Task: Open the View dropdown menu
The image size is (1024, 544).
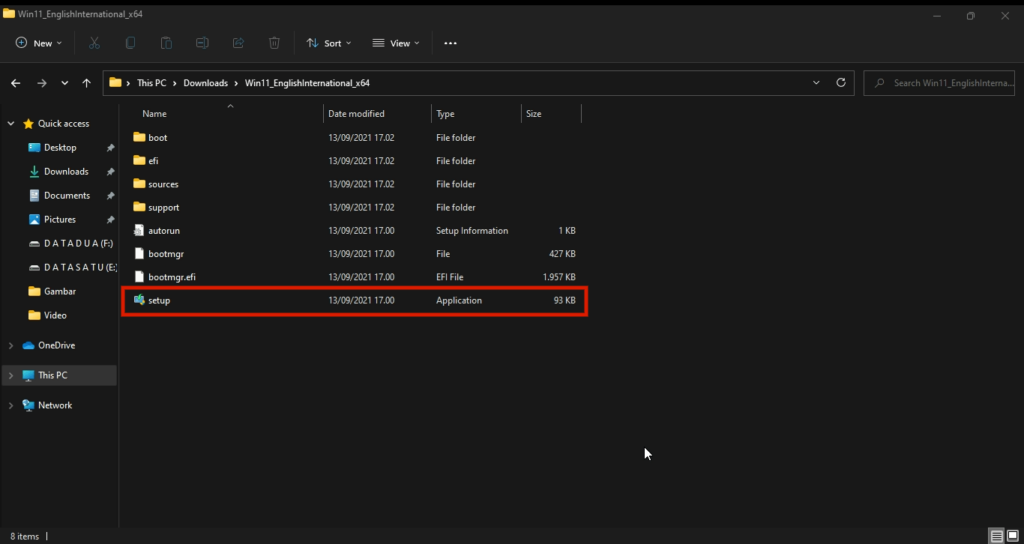Action: pos(396,43)
